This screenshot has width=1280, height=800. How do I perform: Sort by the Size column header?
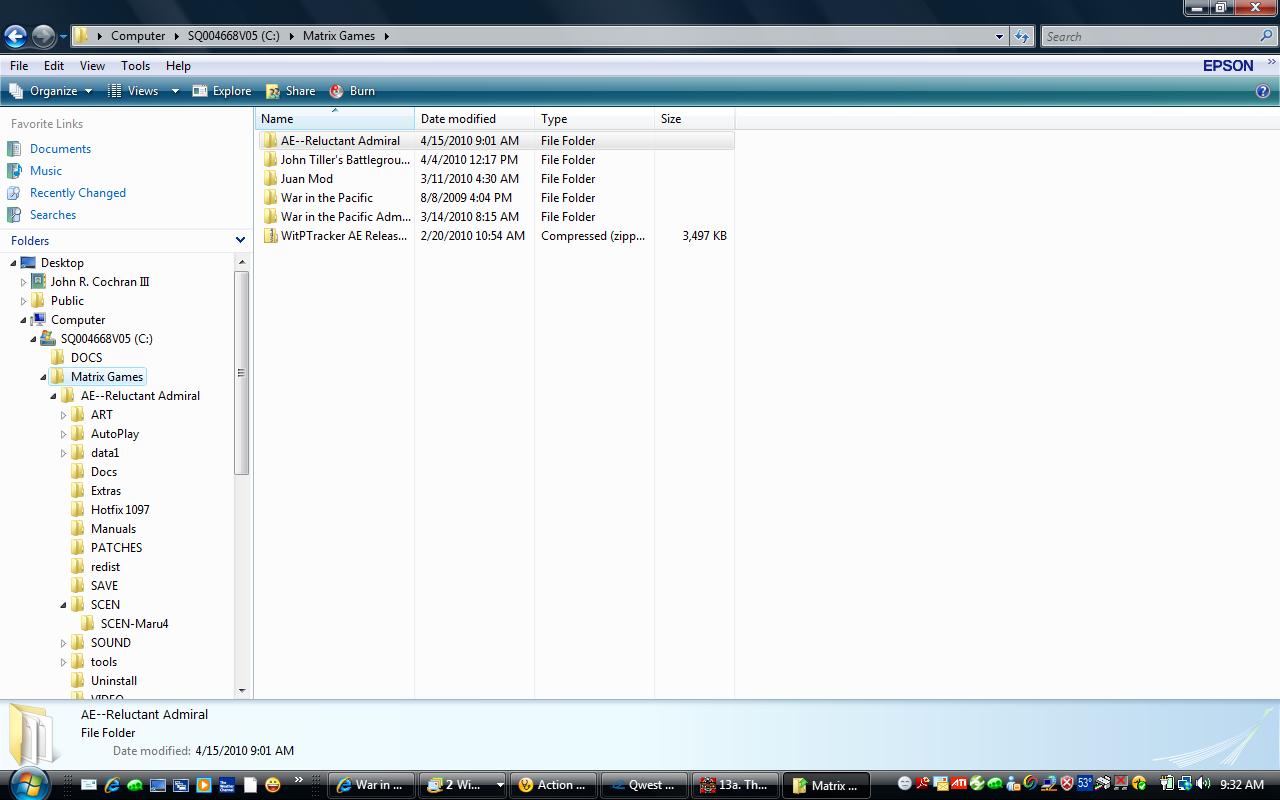[x=695, y=119]
